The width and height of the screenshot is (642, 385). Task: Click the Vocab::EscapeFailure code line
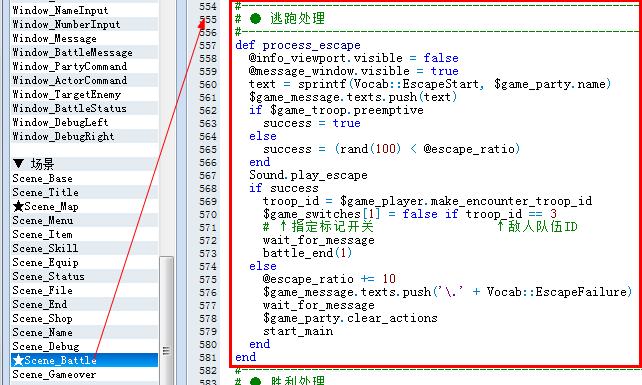point(448,292)
